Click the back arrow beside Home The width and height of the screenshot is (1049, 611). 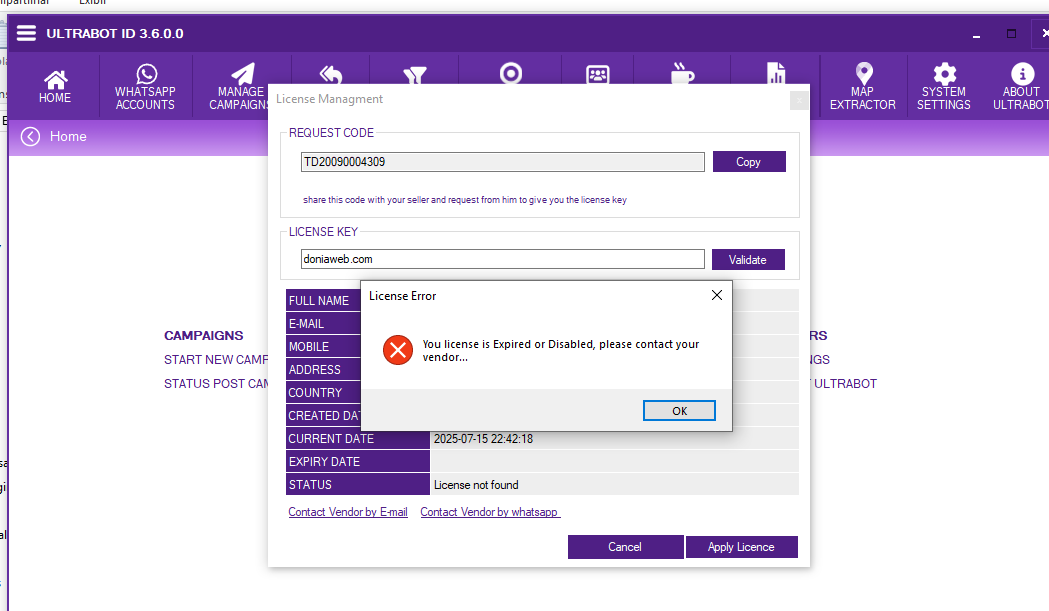pyautogui.click(x=30, y=137)
